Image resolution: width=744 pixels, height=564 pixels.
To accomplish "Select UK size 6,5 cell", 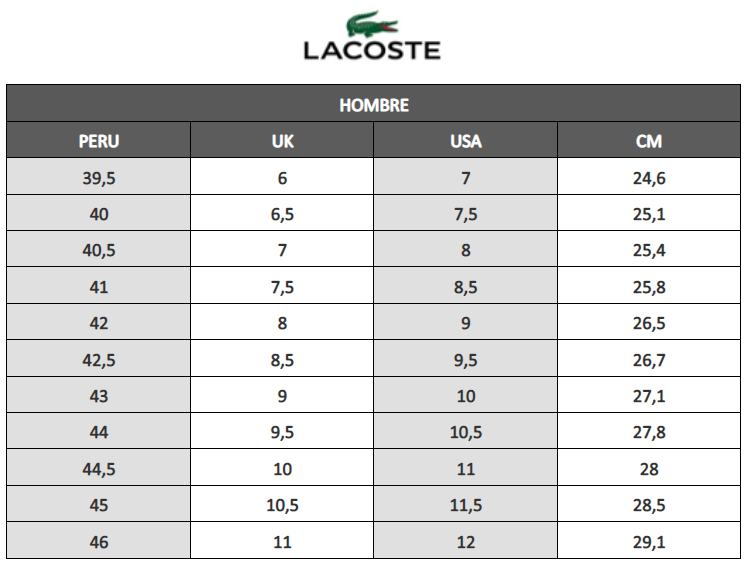I will pos(282,214).
